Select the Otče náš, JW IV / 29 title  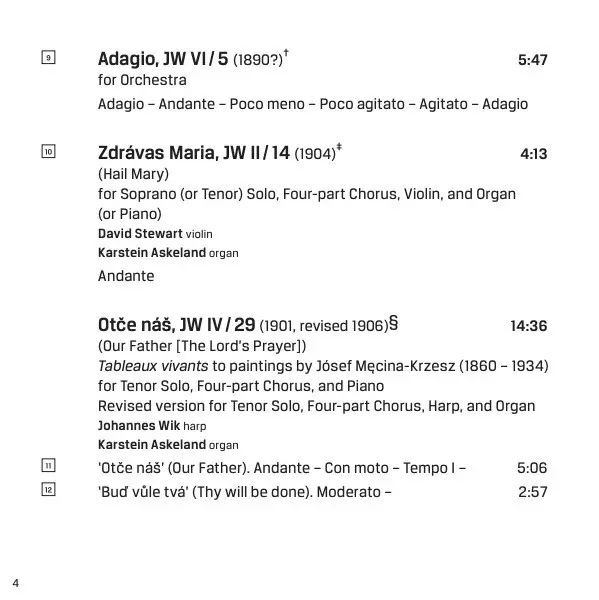coord(176,325)
